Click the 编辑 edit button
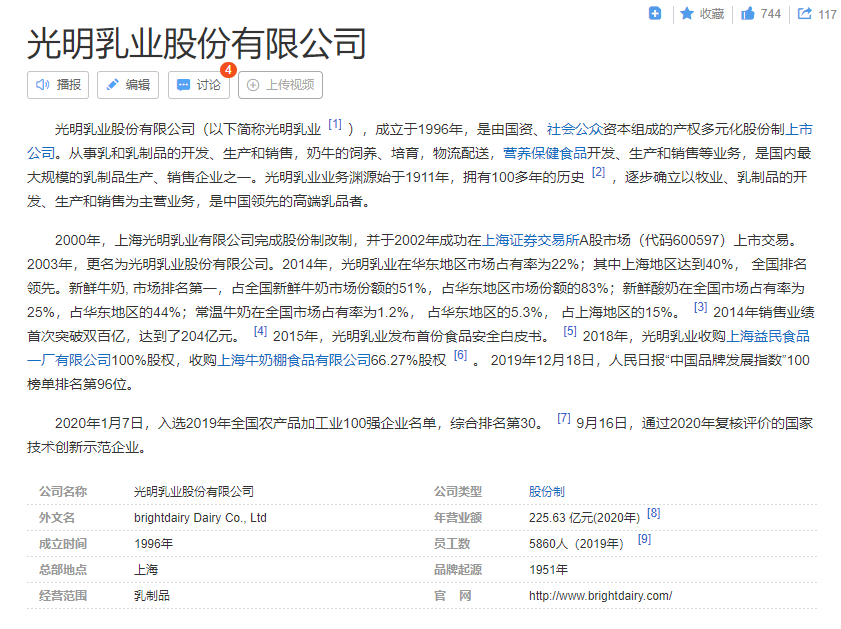 tap(128, 85)
